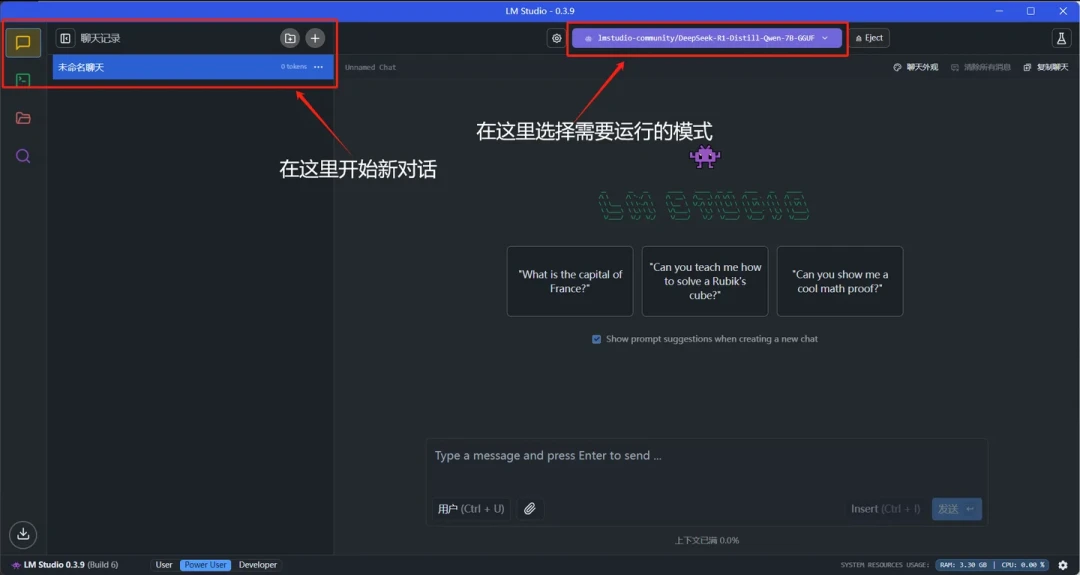Screen dimensions: 1080x575
Task: Collapse the chat history sidebar panel
Action: [x=65, y=39]
